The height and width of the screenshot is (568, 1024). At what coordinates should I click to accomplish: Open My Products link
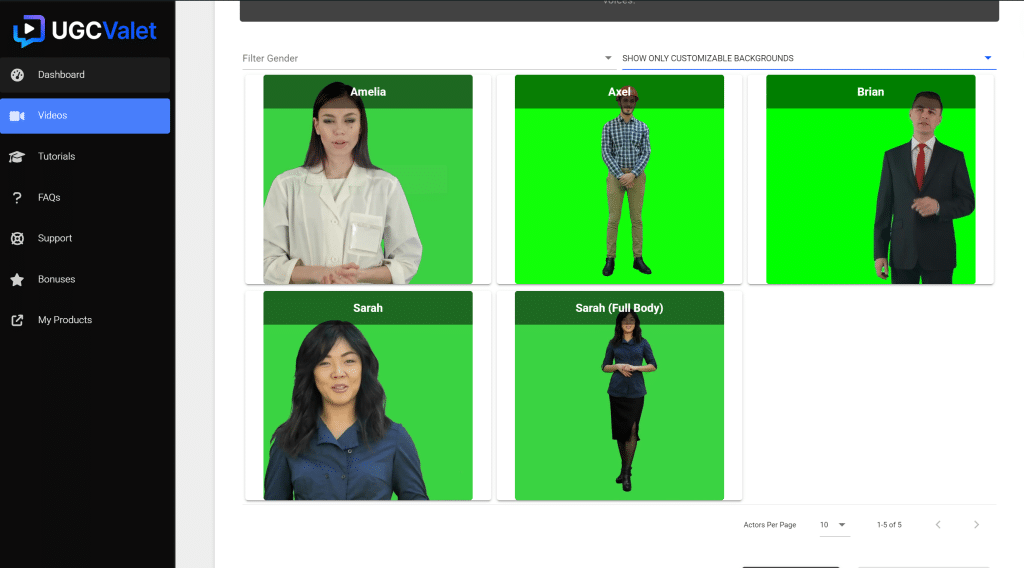coord(85,320)
